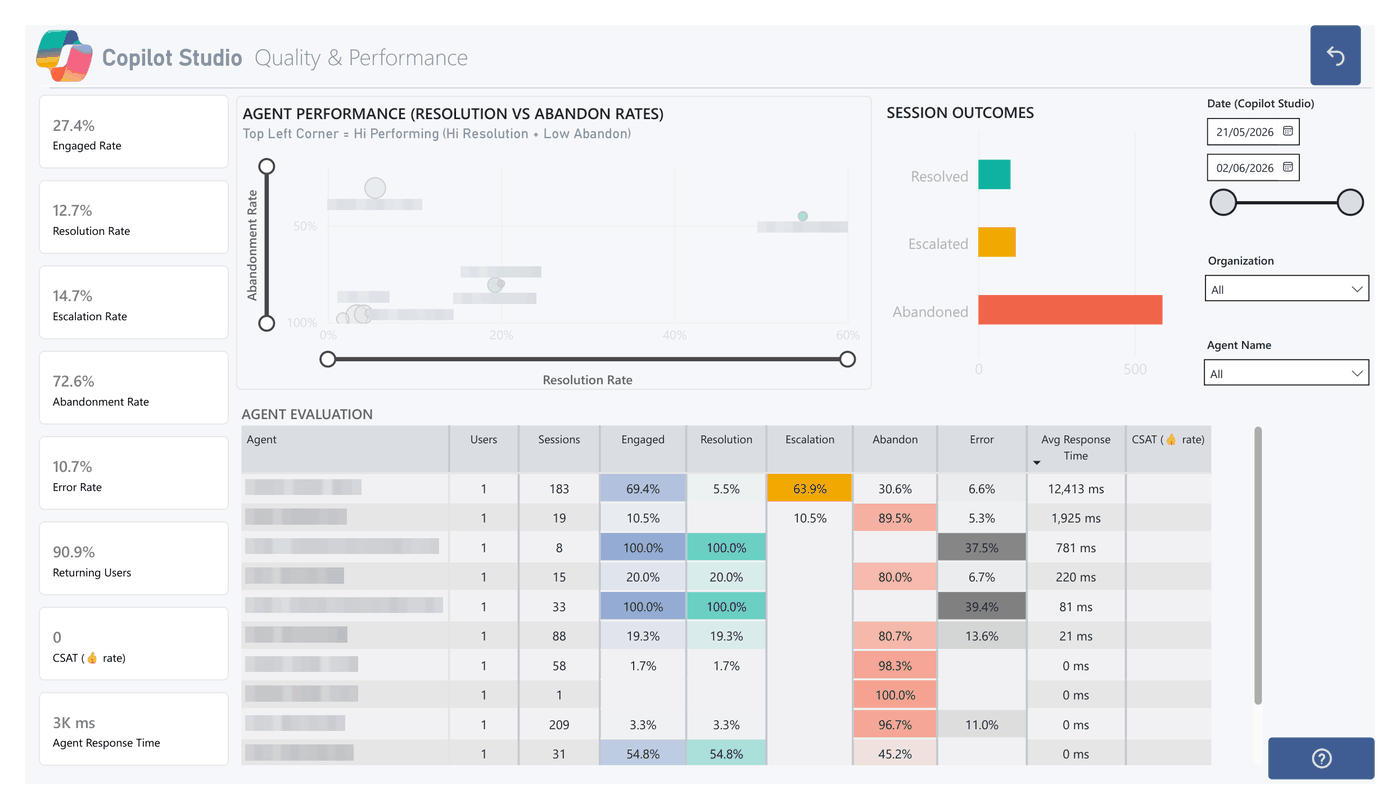Click the 100.0% Abandon cell
1400x809 pixels.
(895, 695)
